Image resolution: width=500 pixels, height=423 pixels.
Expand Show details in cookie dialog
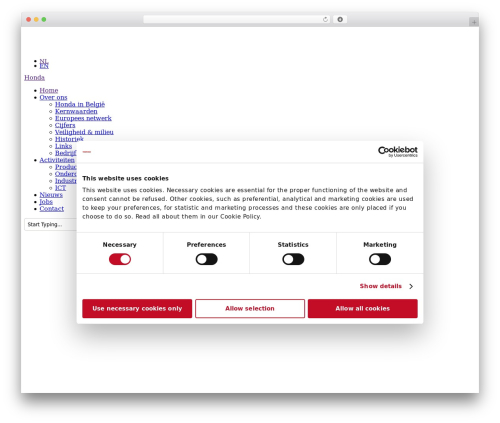[x=386, y=286]
